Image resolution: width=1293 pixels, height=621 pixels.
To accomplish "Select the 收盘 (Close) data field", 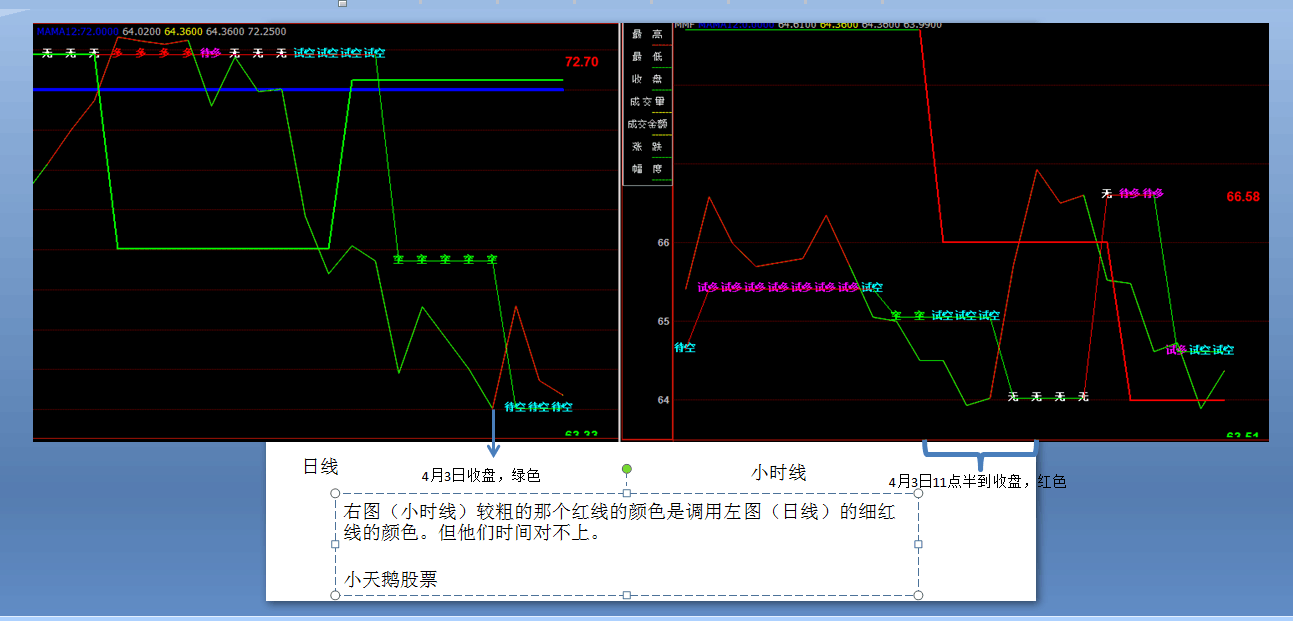I will (x=648, y=78).
